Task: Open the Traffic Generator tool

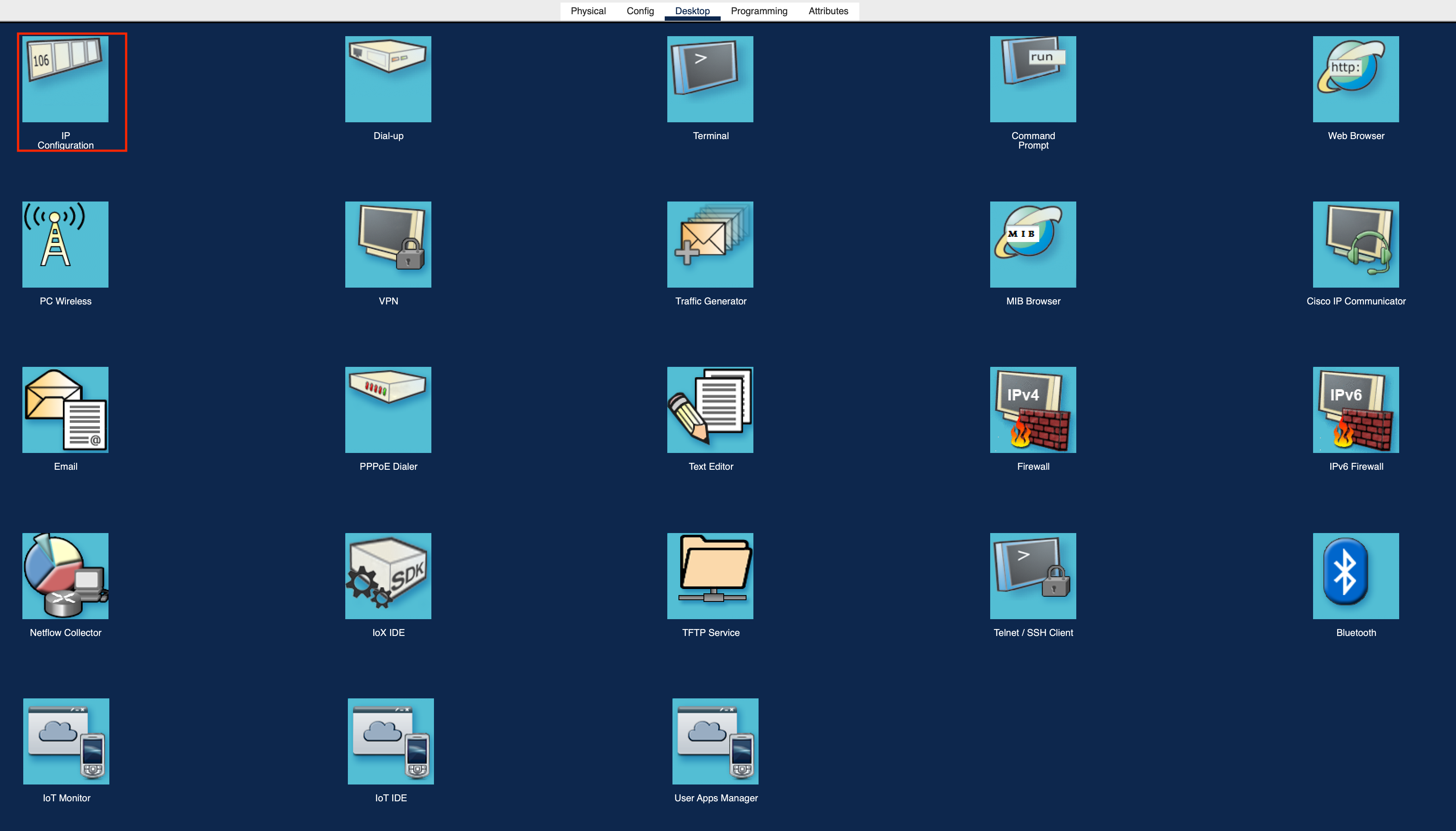Action: [710, 244]
